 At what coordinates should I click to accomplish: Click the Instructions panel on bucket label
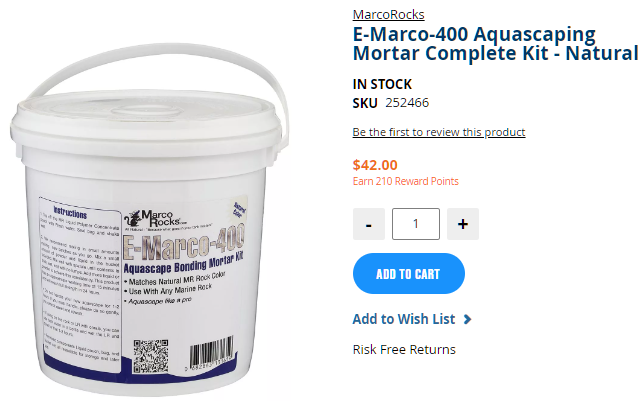coord(80,283)
